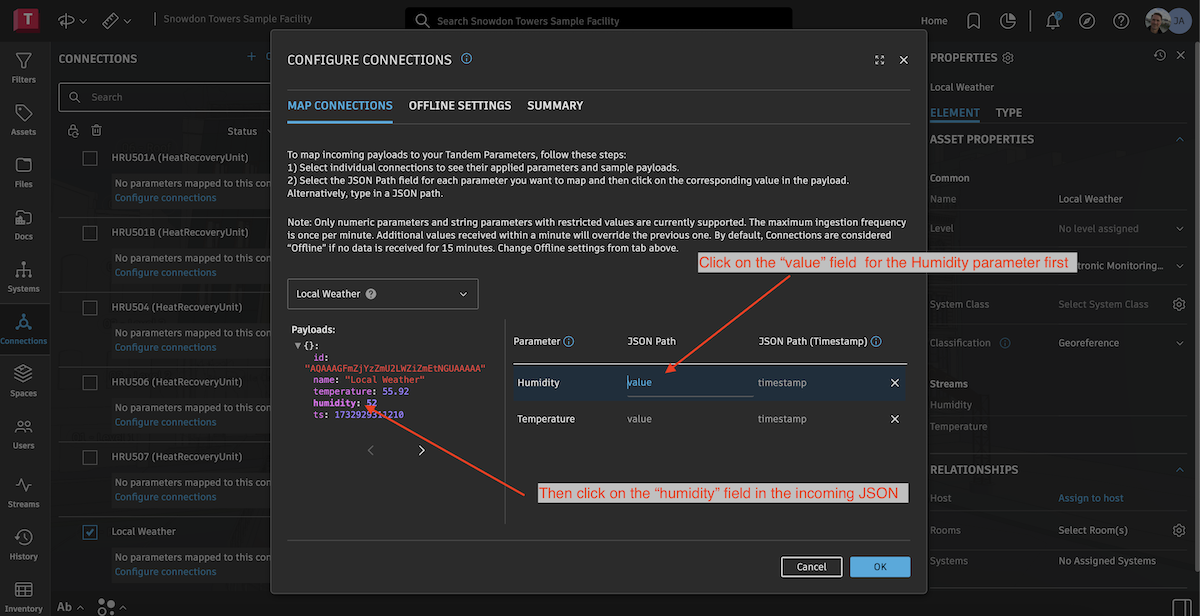Open the Local Weather connection dropdown

point(382,294)
